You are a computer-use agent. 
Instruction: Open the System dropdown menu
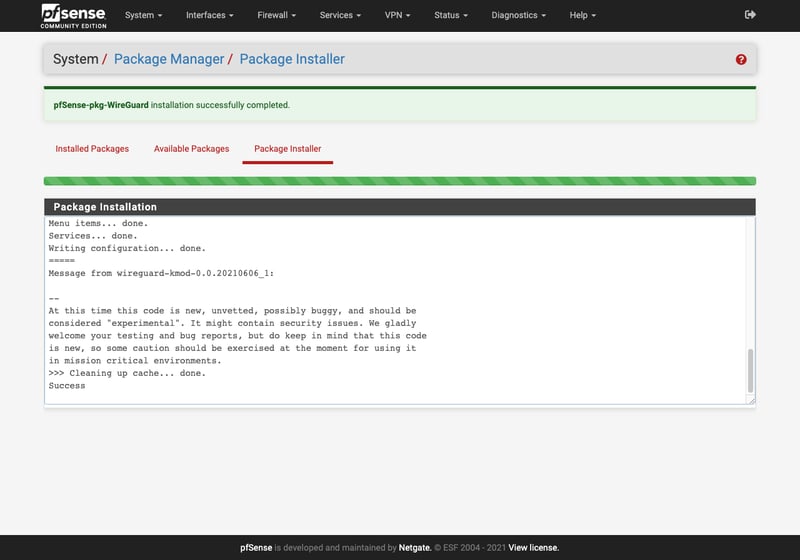click(x=143, y=16)
